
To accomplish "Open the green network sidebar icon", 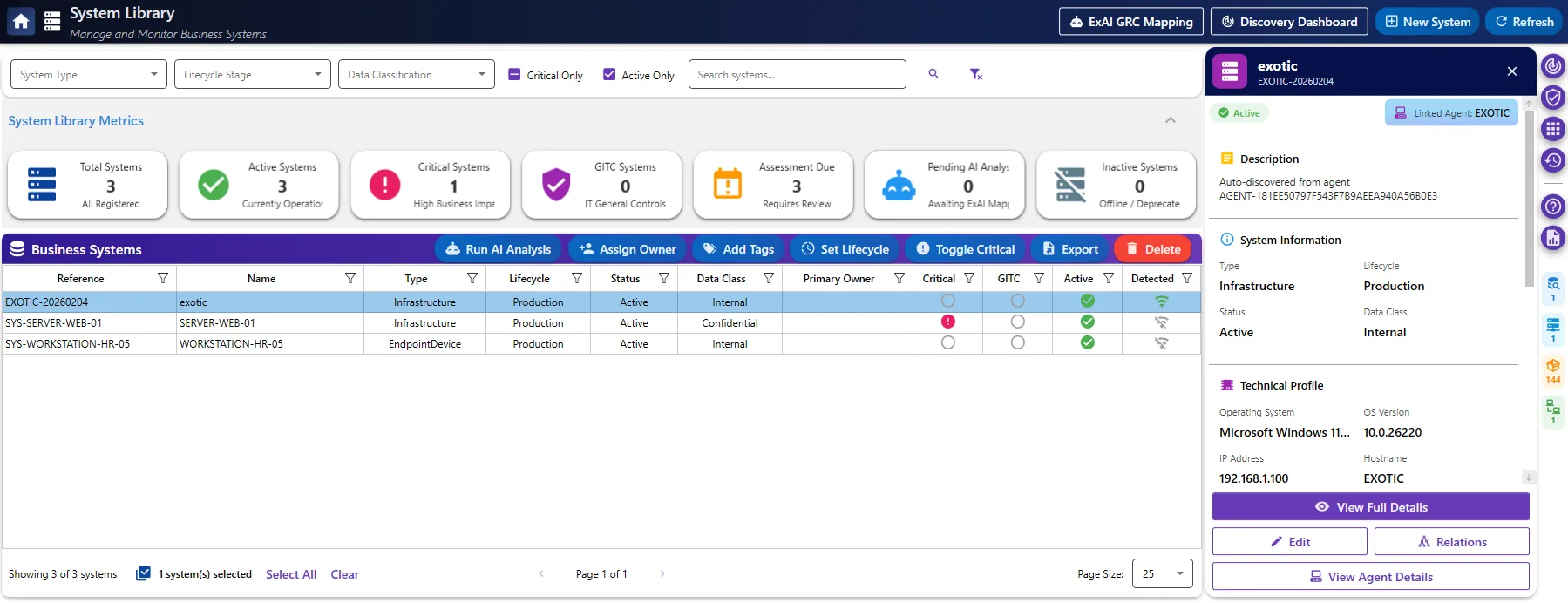I will [x=1553, y=411].
